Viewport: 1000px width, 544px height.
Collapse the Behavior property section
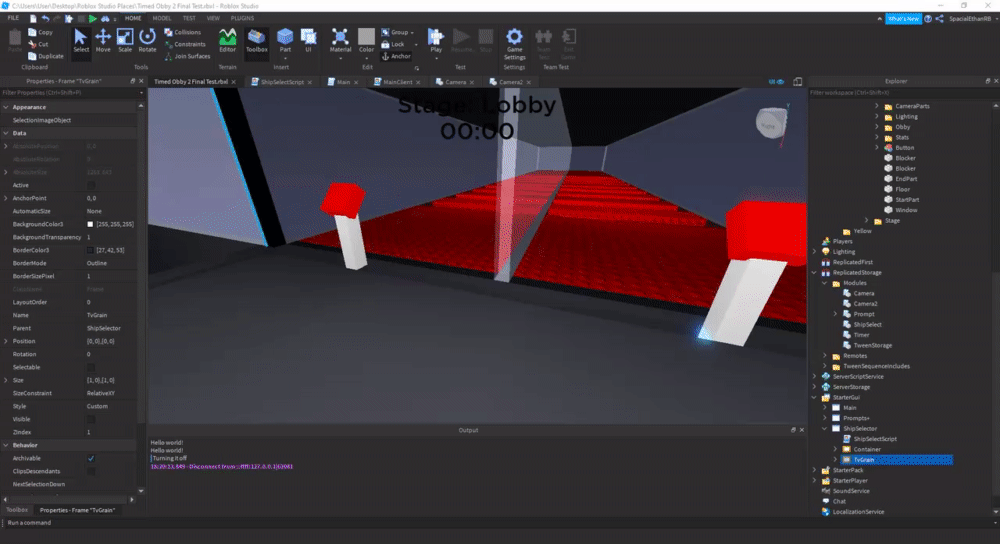click(6, 445)
